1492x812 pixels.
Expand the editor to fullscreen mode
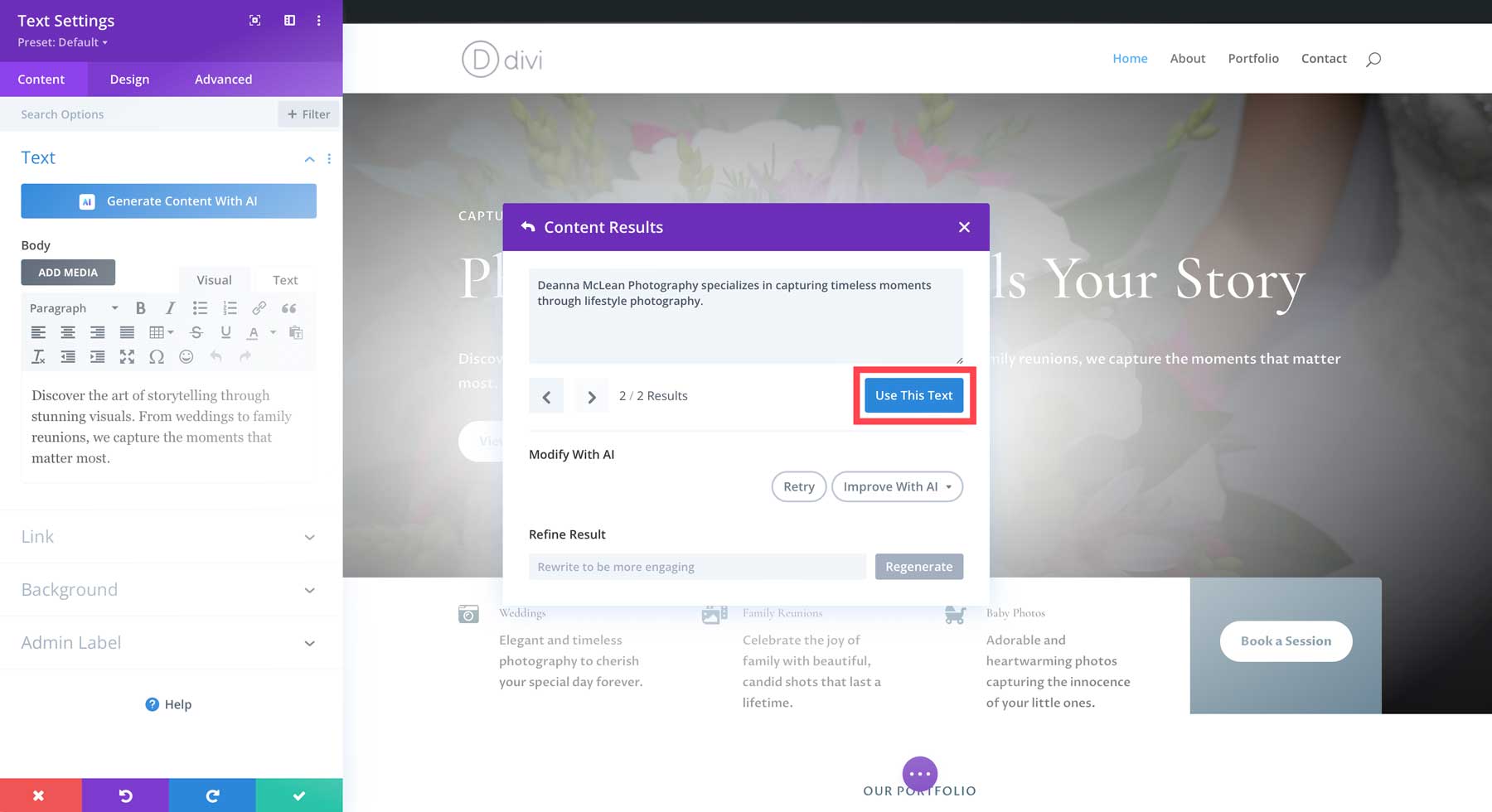click(x=127, y=356)
